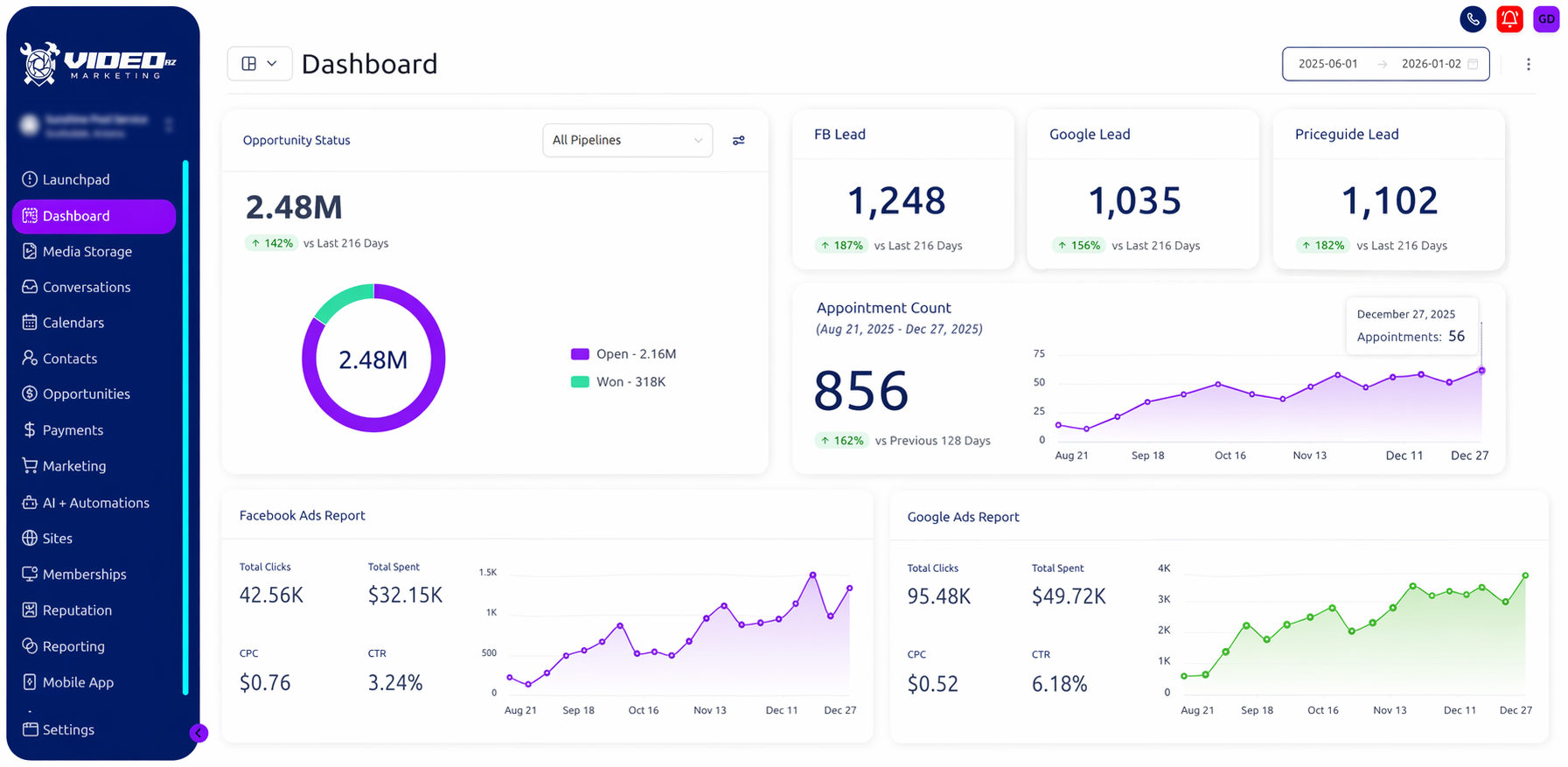Click the Appointment Count value 856
Viewport: 1568px width, 767px height.
tap(861, 390)
